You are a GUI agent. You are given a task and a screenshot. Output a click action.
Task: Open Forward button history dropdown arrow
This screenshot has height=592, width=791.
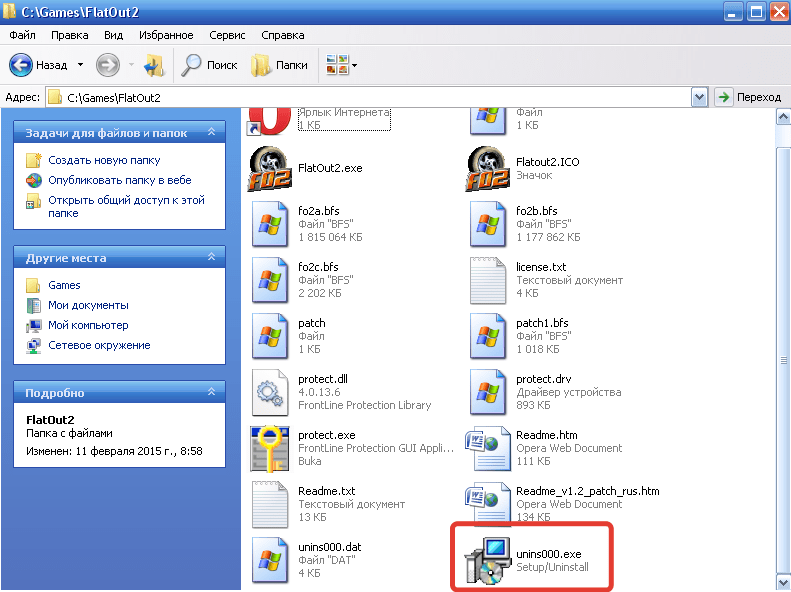coord(131,65)
